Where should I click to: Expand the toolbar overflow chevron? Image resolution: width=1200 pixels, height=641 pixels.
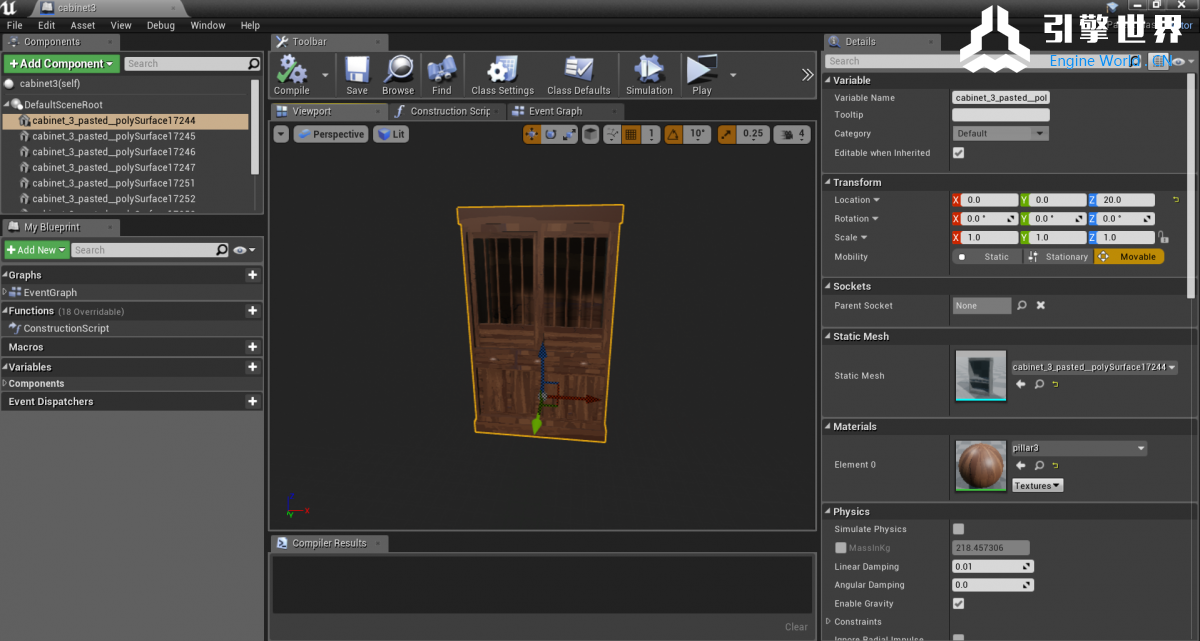click(808, 75)
